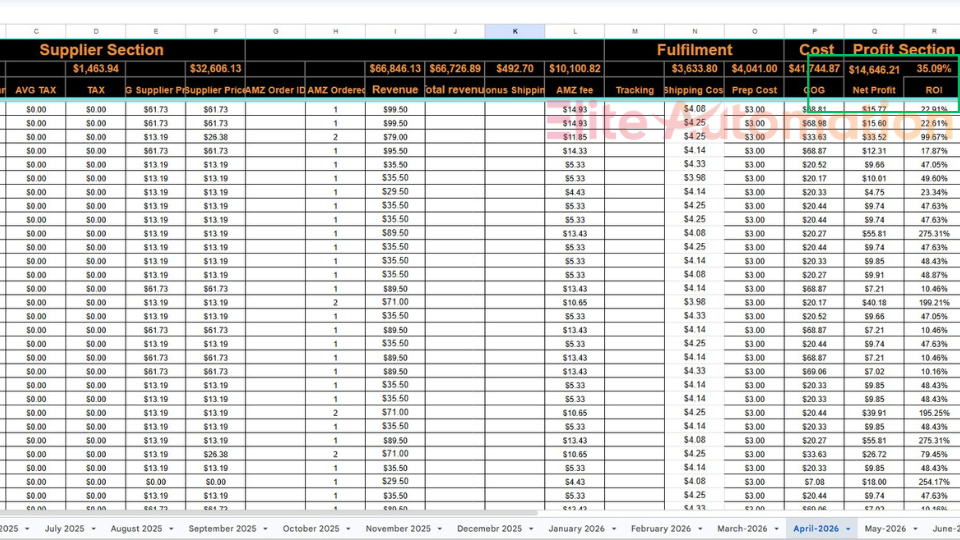The width and height of the screenshot is (960, 540).
Task: Click the Net Profit column label
Action: click(x=874, y=89)
